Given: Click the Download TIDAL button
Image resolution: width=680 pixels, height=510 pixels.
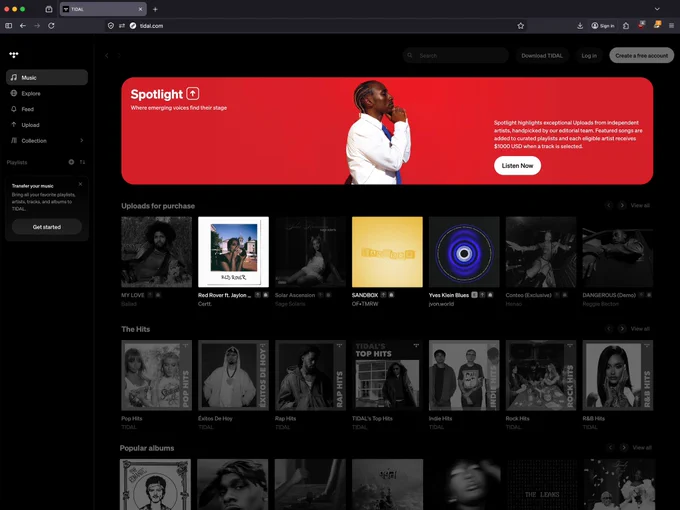Looking at the screenshot, I should coord(542,56).
